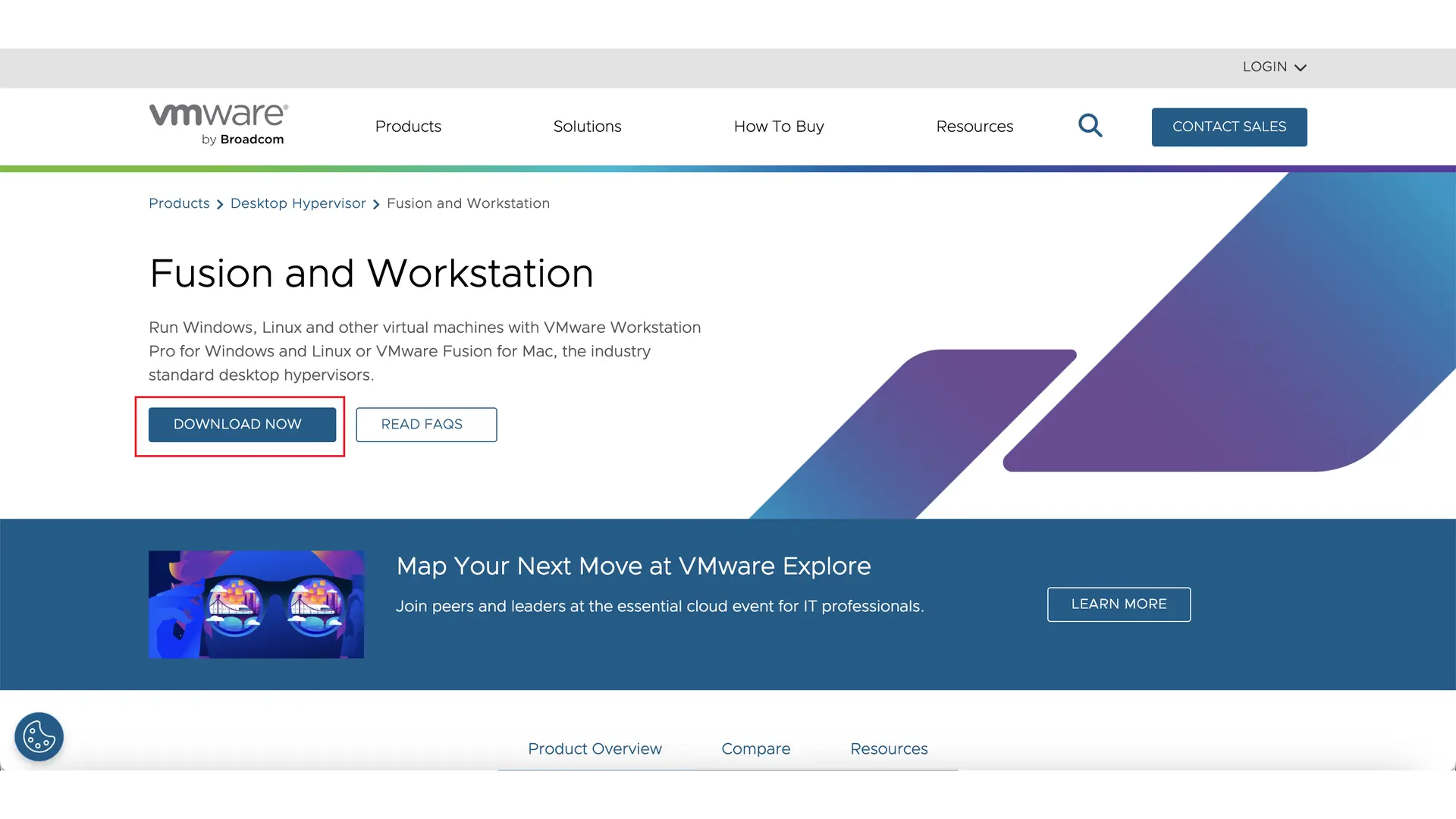The width and height of the screenshot is (1456, 819).
Task: Click the CONTACT SALES button
Action: [1229, 127]
